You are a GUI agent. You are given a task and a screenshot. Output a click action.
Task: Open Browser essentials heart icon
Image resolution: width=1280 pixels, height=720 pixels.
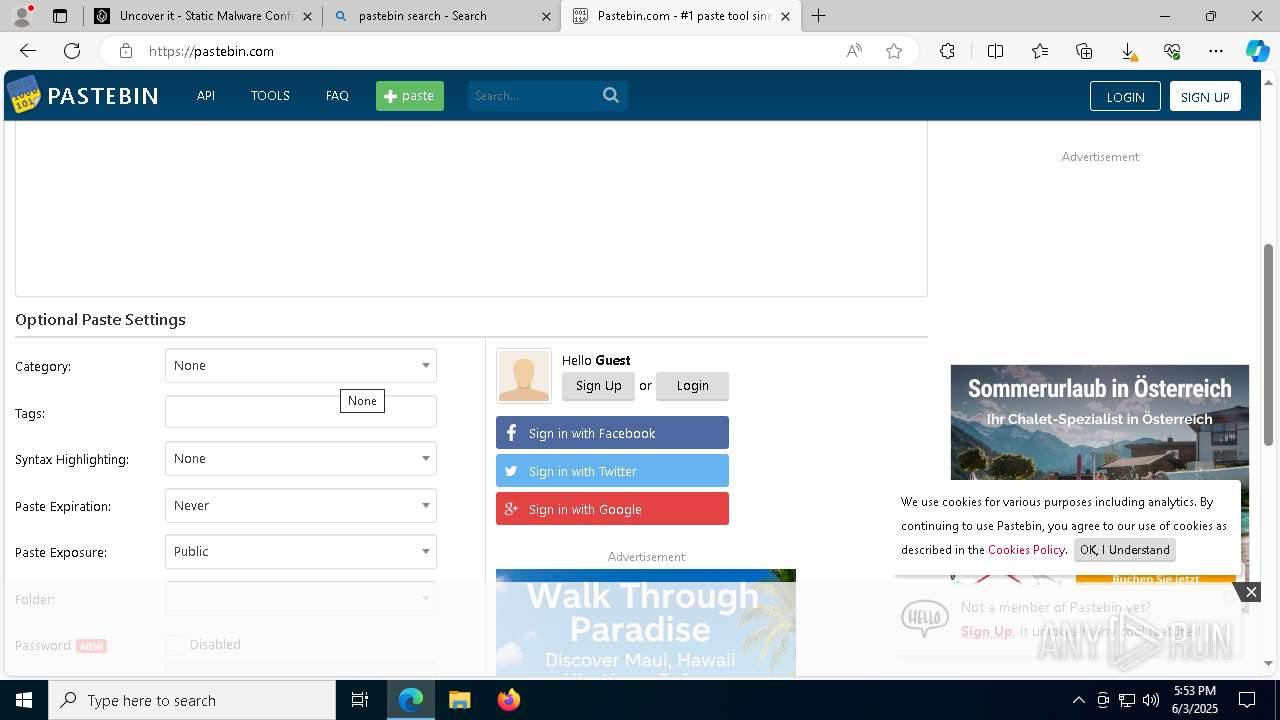tap(1172, 51)
